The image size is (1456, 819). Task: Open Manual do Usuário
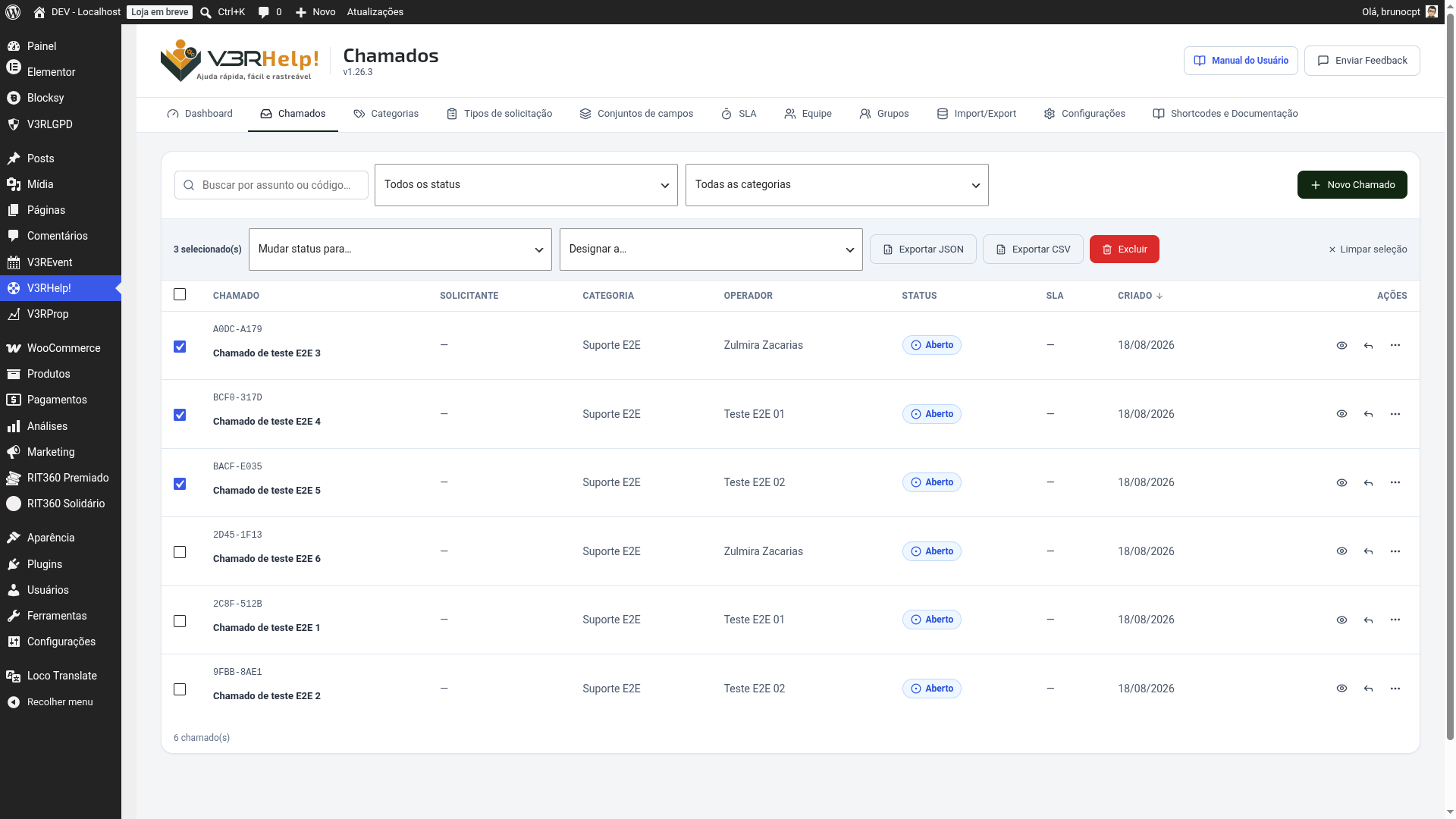(1241, 61)
